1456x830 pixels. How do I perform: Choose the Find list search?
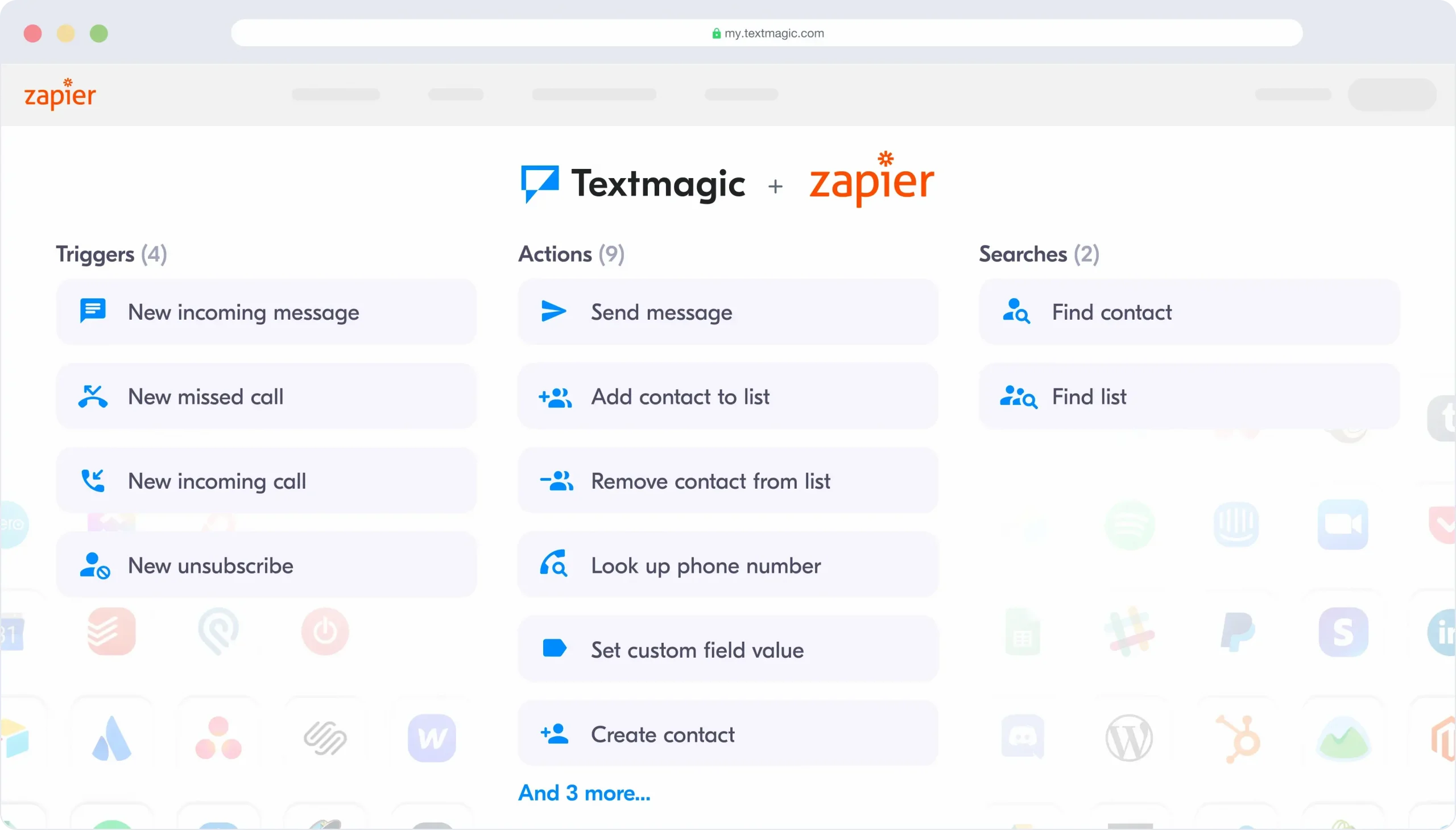tap(1189, 396)
